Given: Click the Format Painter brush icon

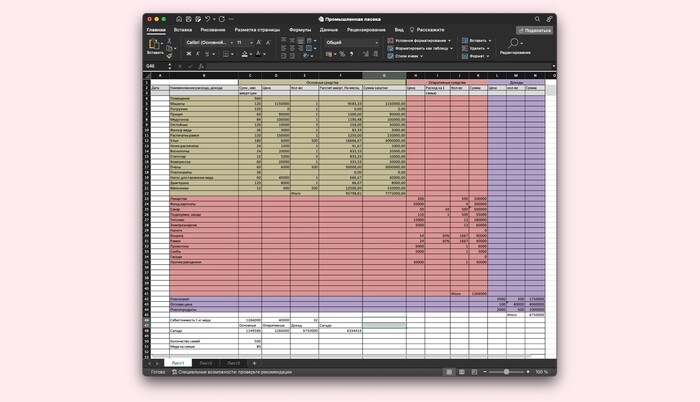Looking at the screenshot, I should point(169,56).
